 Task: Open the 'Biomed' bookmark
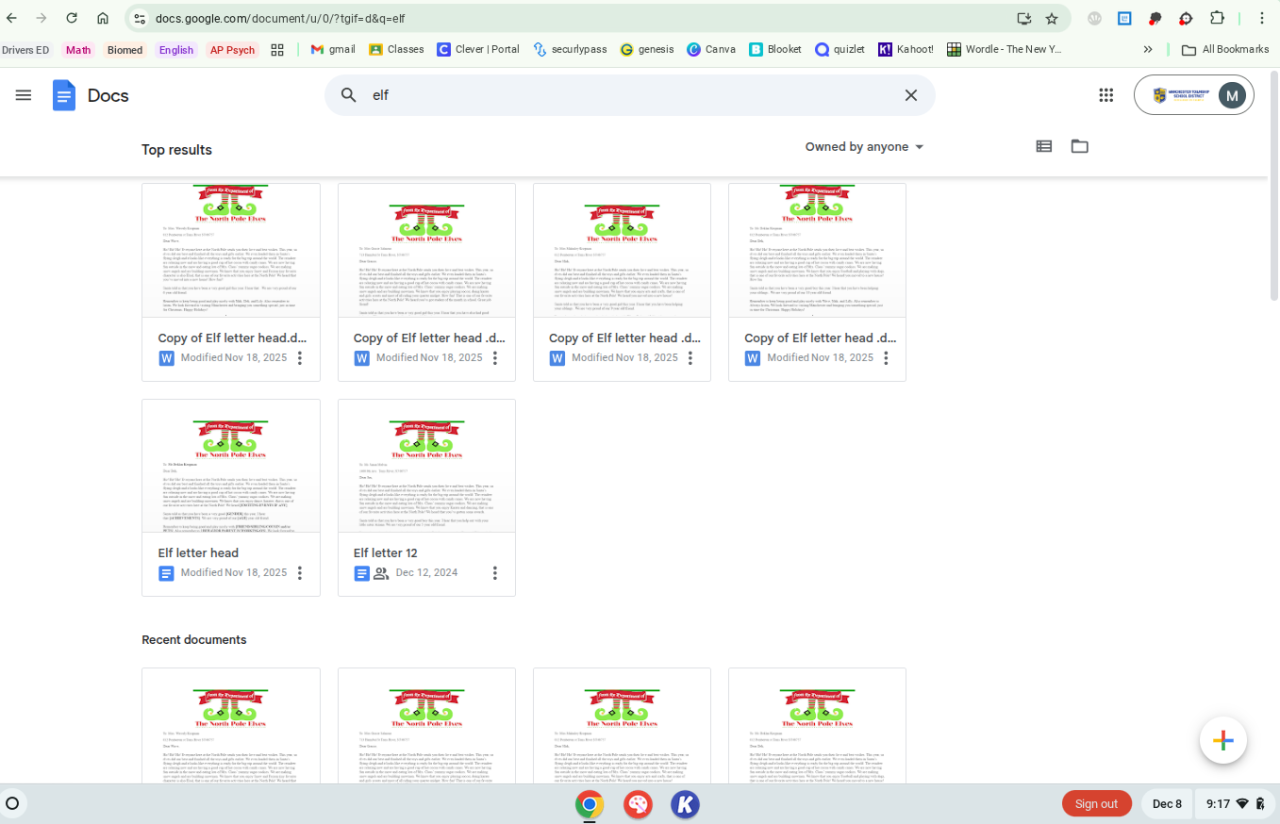125,50
